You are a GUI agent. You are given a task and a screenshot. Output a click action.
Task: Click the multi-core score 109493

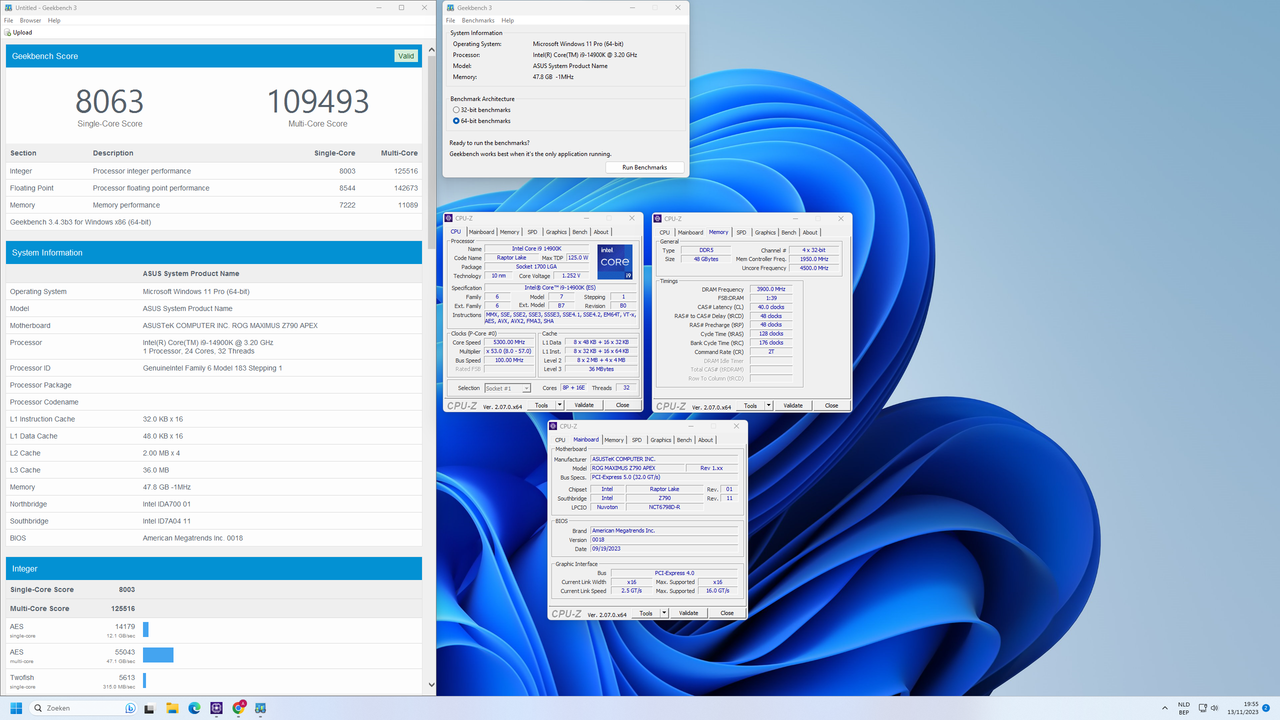click(318, 101)
